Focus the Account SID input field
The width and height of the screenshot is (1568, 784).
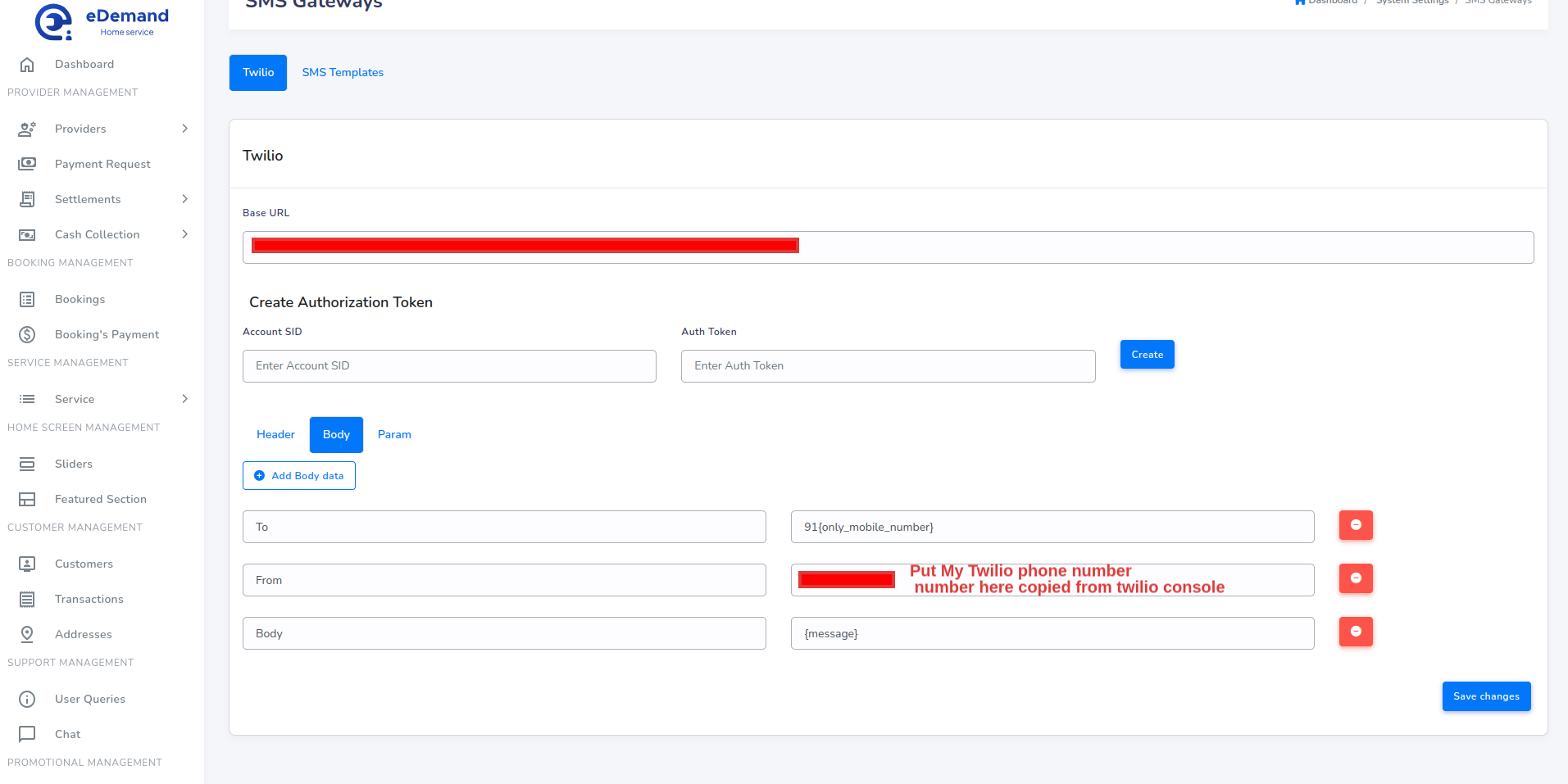[449, 366]
